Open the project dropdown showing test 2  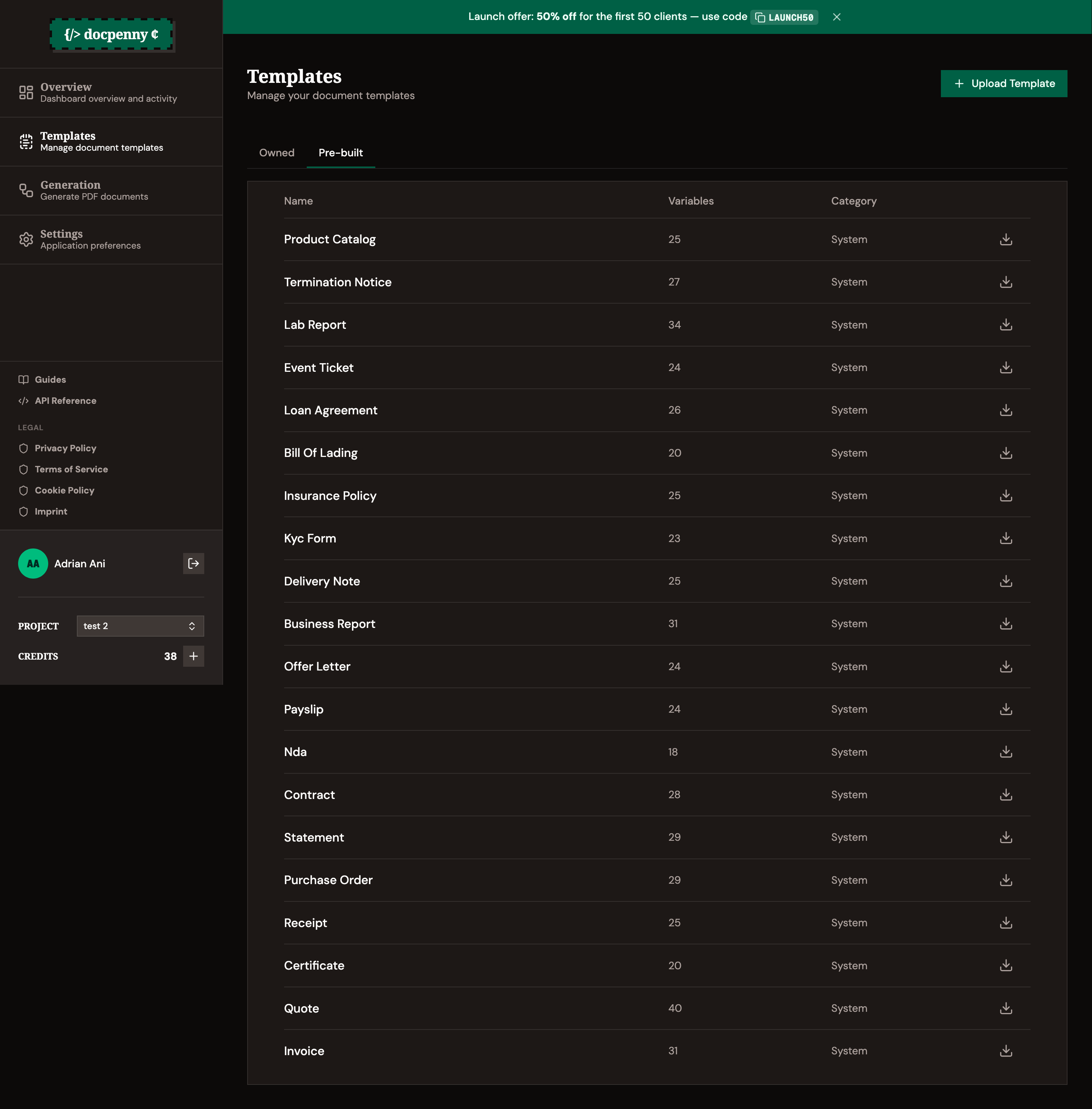pyautogui.click(x=140, y=626)
